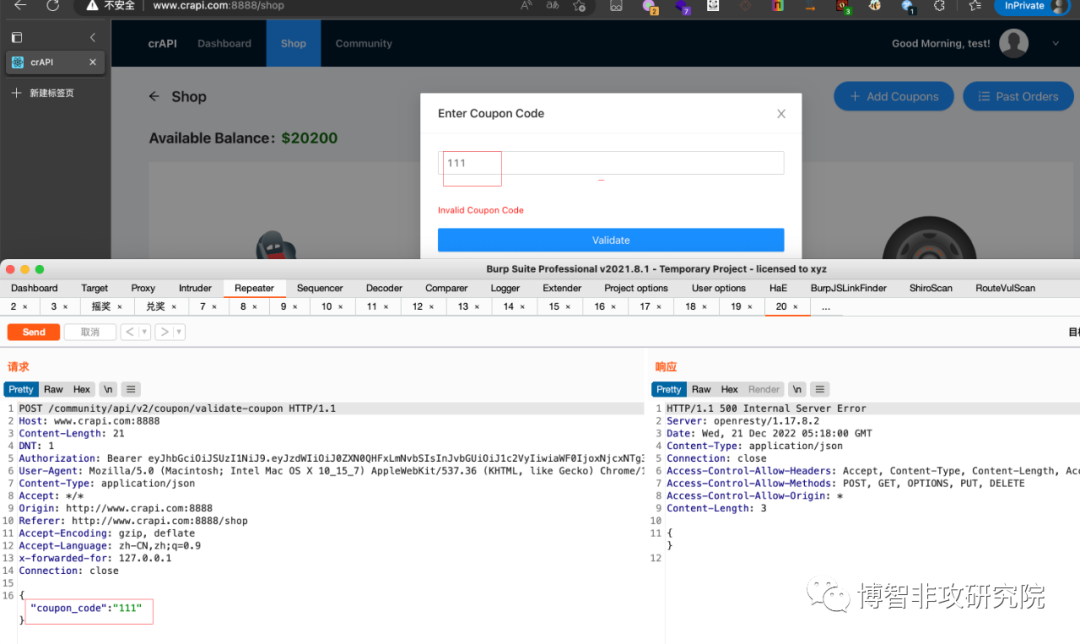Open Past Orders
The image size is (1080, 644).
click(1018, 96)
